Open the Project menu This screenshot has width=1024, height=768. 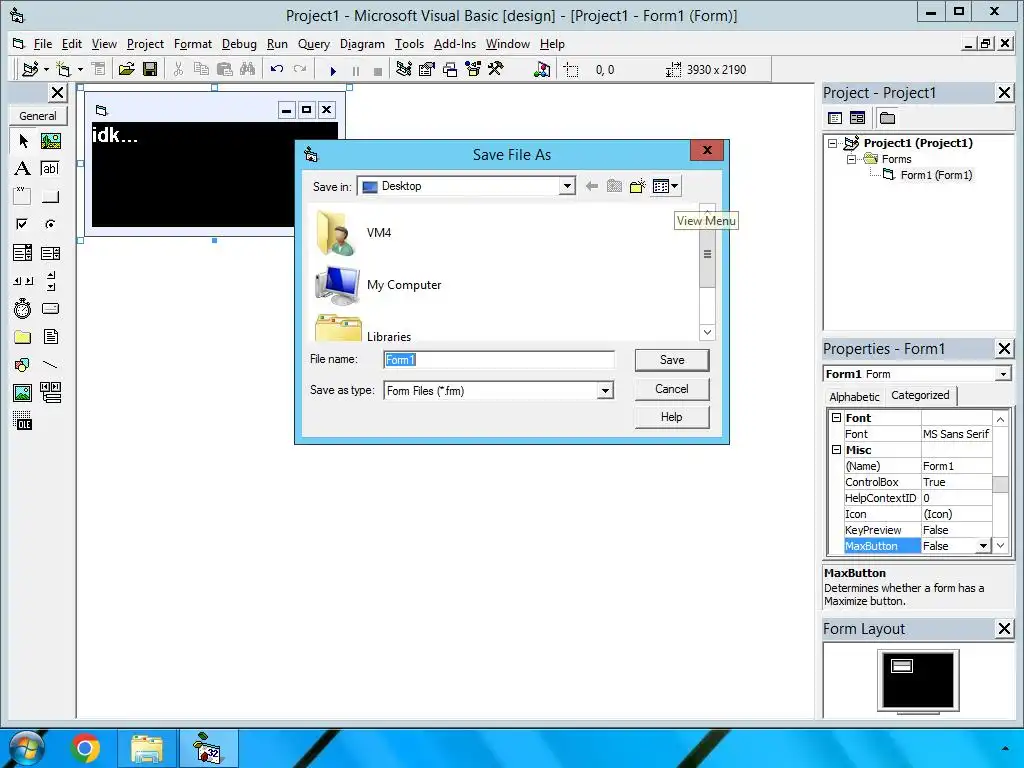(145, 44)
